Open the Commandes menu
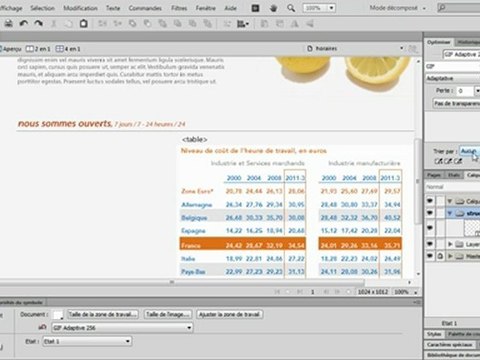The height and width of the screenshot is (360, 480). click(x=145, y=8)
